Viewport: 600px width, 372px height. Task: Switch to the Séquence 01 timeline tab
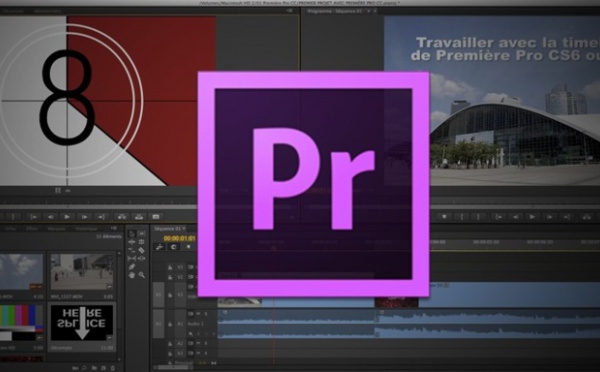[x=168, y=228]
